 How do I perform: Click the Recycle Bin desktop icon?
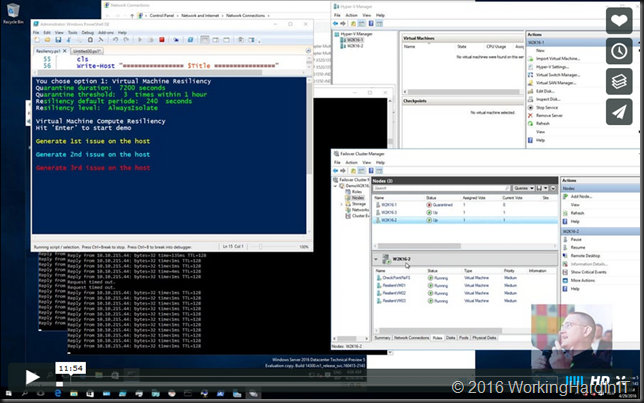click(13, 13)
